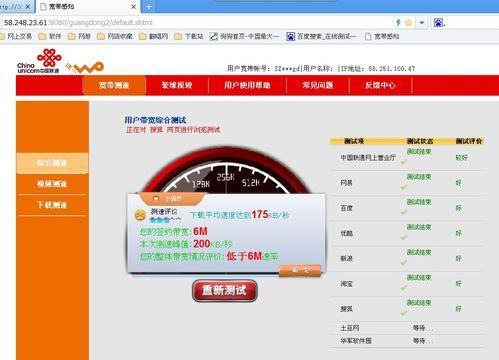
Task: Click the 测试项 column header
Action: pos(354,141)
